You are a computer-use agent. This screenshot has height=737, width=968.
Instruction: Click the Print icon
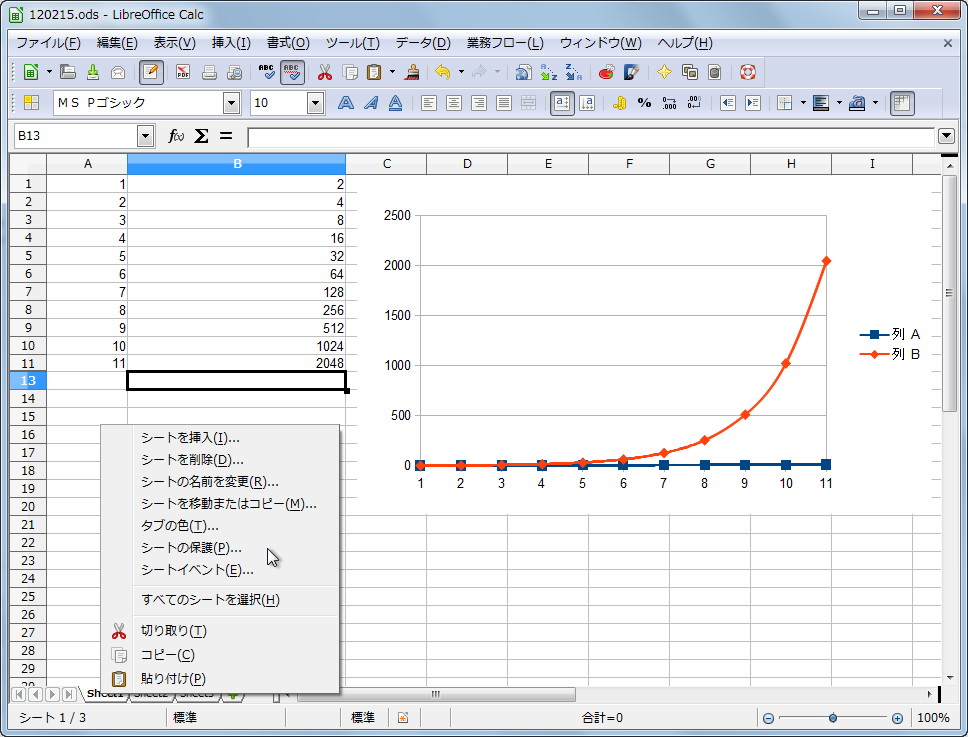click(209, 72)
